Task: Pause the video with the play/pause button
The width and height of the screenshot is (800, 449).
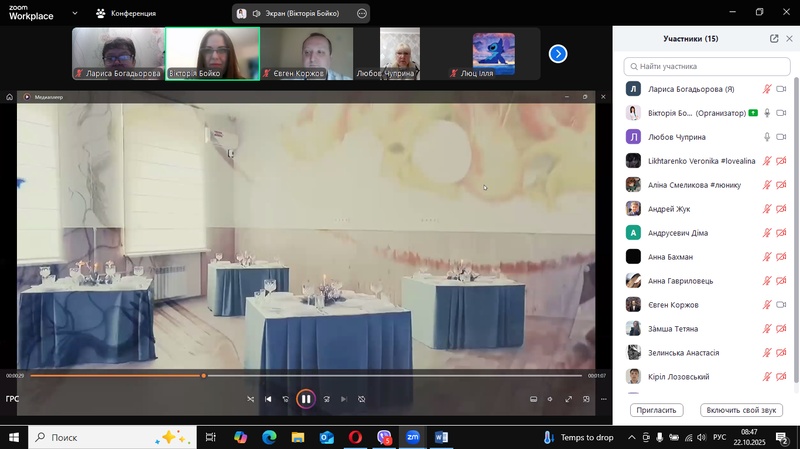Action: [306, 399]
